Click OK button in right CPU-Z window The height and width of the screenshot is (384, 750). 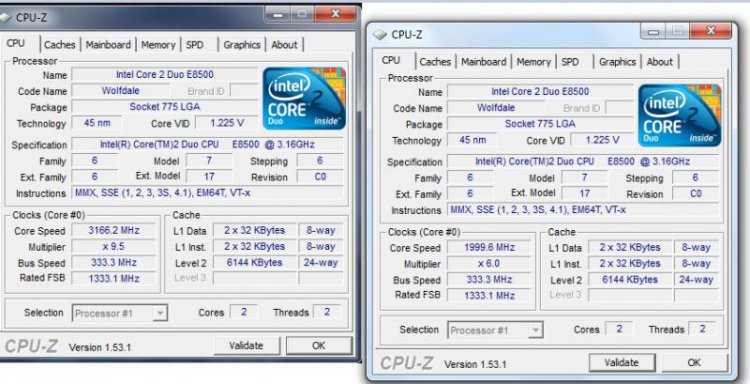point(695,362)
